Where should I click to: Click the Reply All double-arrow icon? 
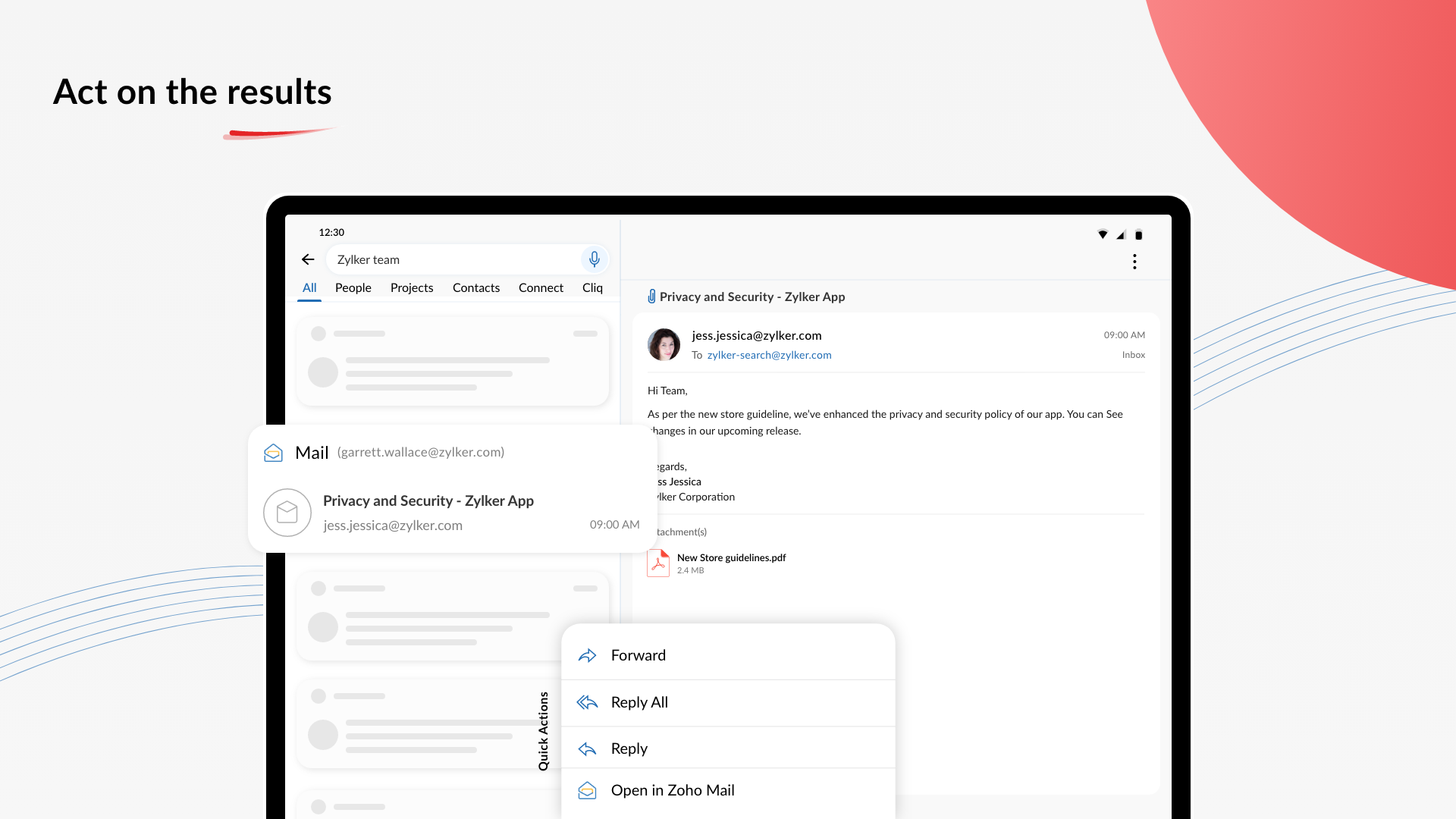click(588, 702)
